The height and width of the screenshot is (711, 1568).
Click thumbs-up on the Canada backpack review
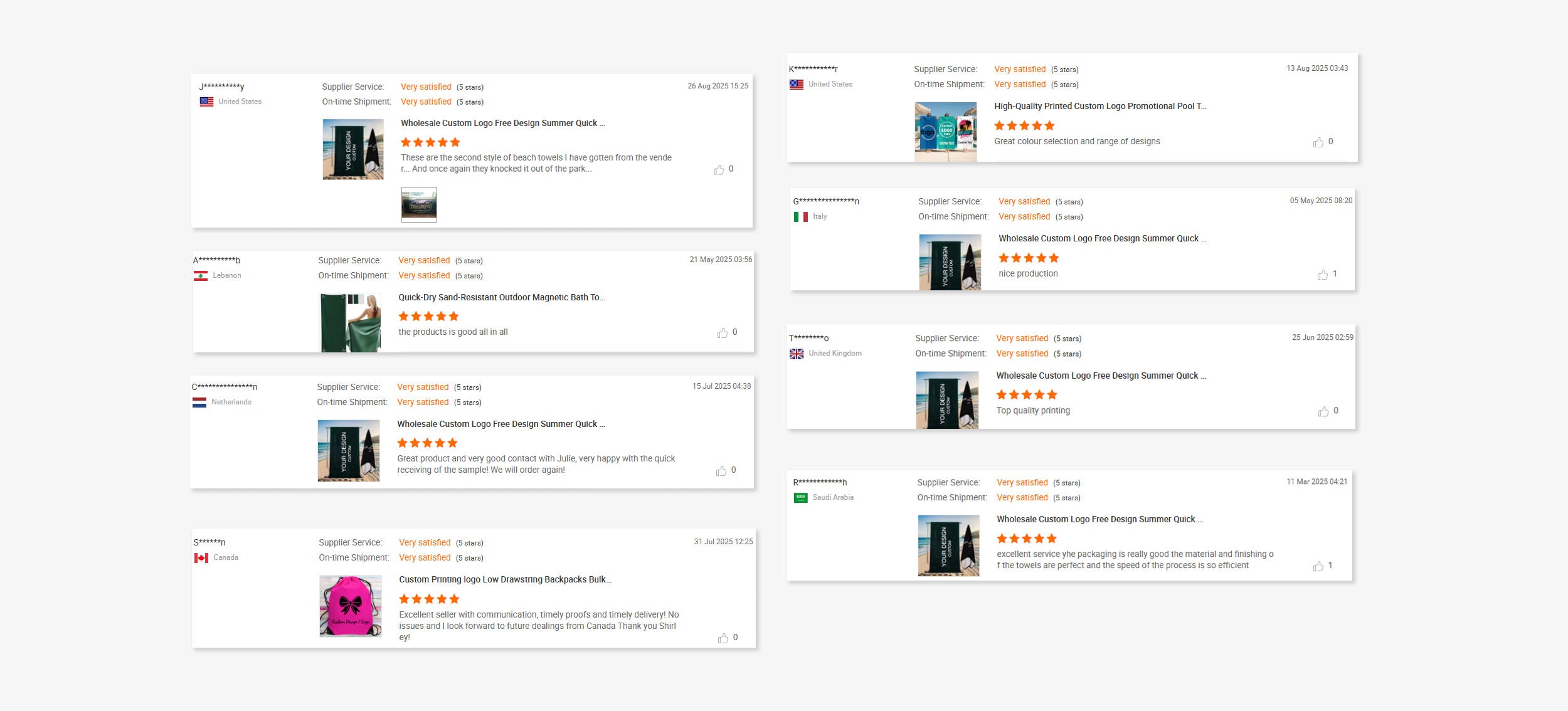[723, 638]
